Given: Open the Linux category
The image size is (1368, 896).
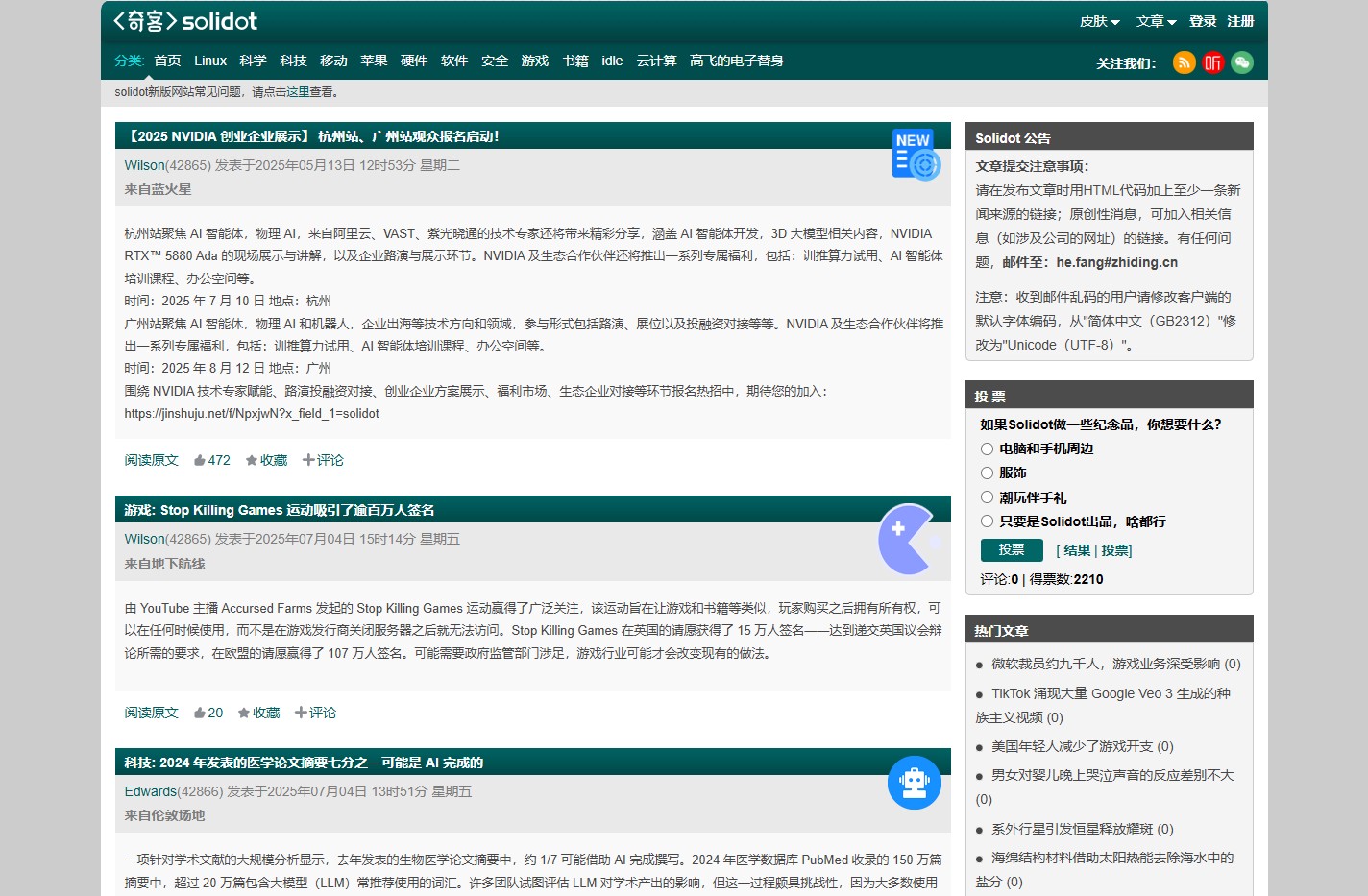Looking at the screenshot, I should pos(210,61).
